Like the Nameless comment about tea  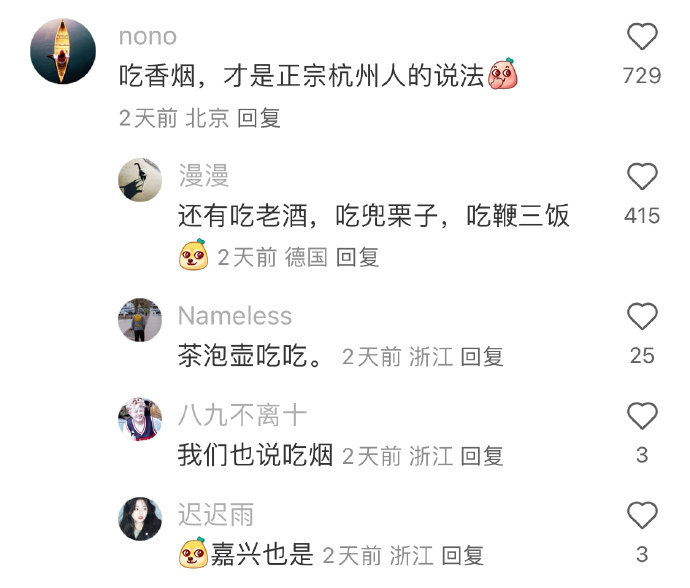(642, 316)
